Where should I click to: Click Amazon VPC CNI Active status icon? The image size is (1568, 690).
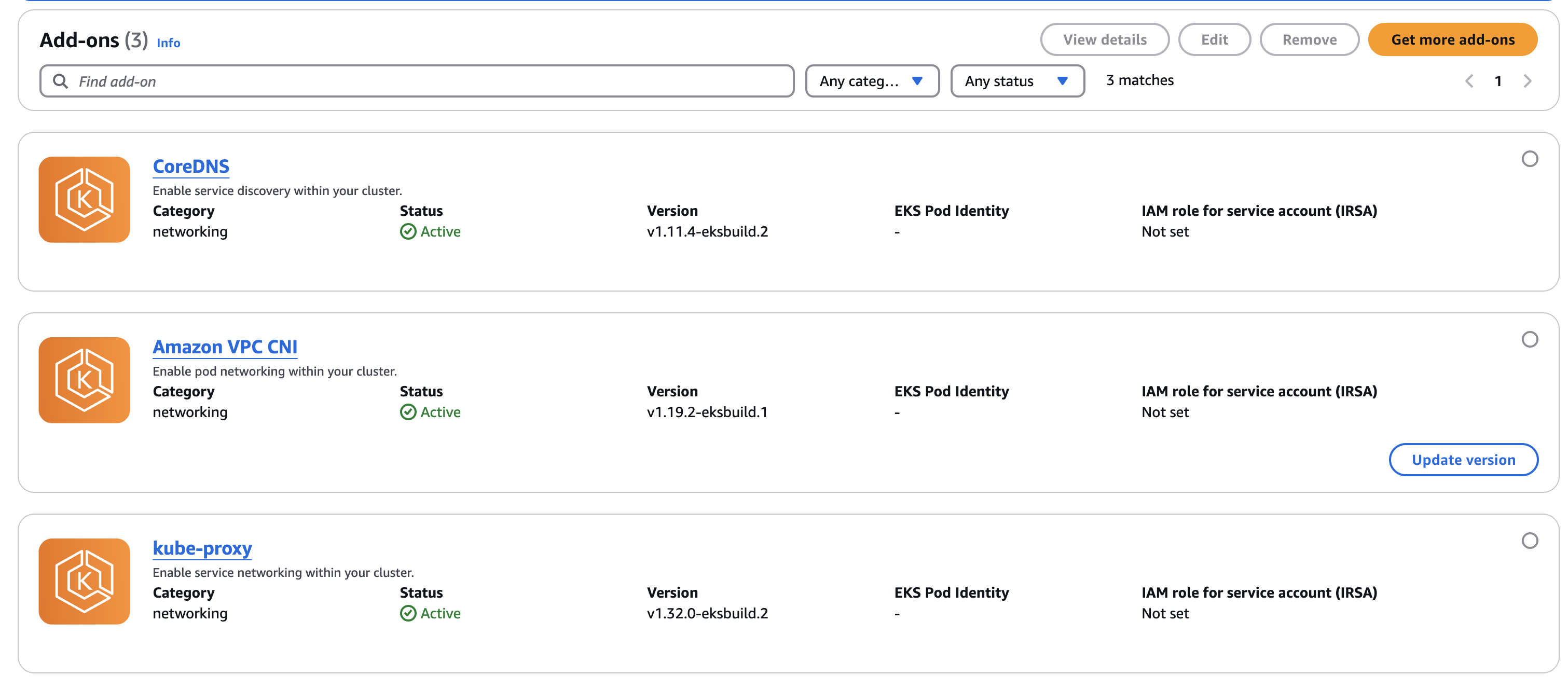pyautogui.click(x=408, y=412)
